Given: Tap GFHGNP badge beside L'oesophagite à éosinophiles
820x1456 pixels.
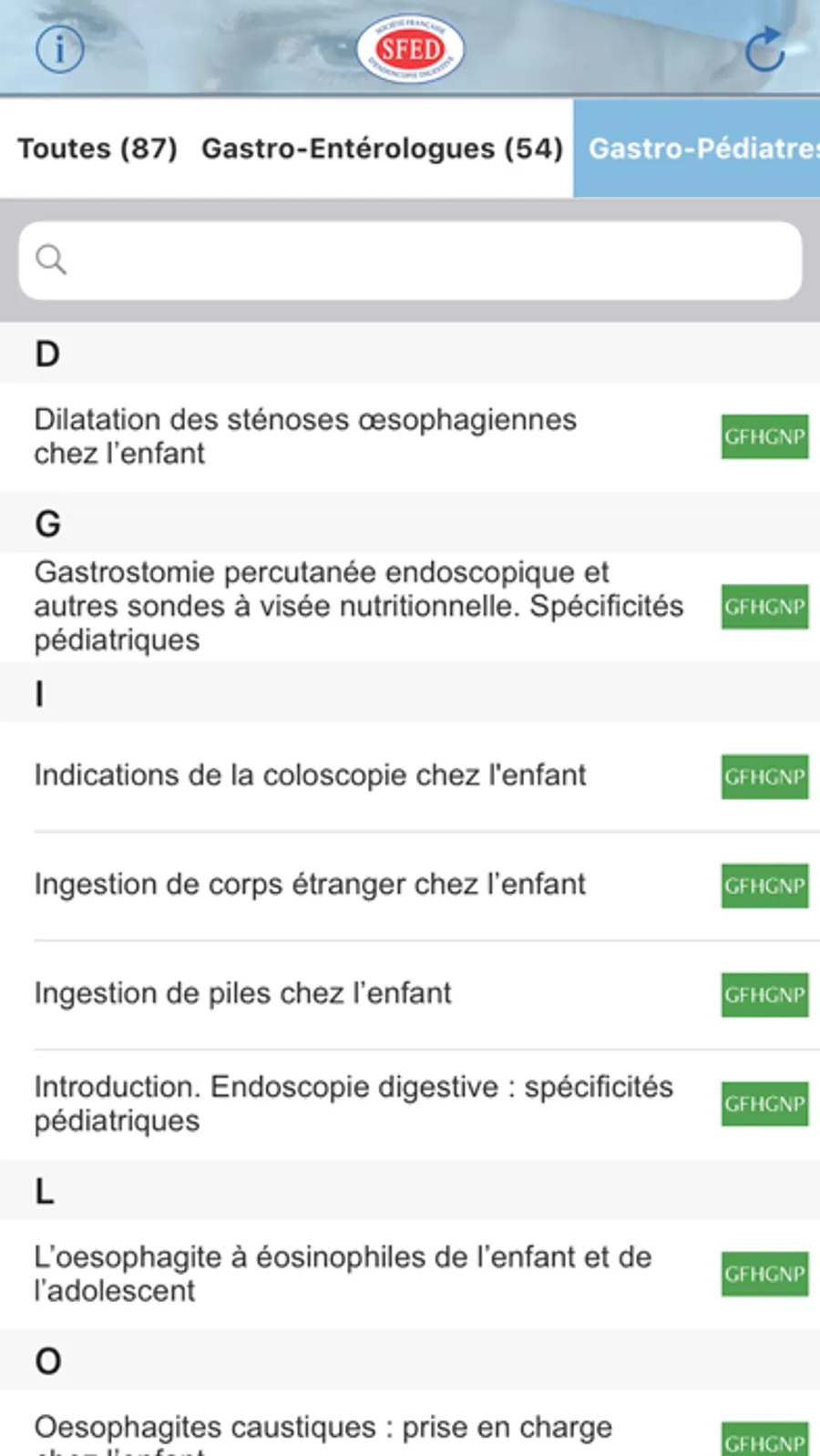Looking at the screenshot, I should [764, 1274].
